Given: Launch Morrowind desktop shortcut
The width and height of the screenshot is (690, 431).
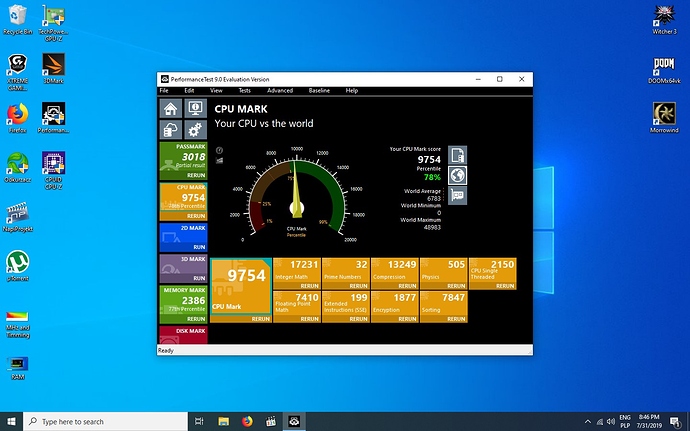Looking at the screenshot, I should 664,118.
